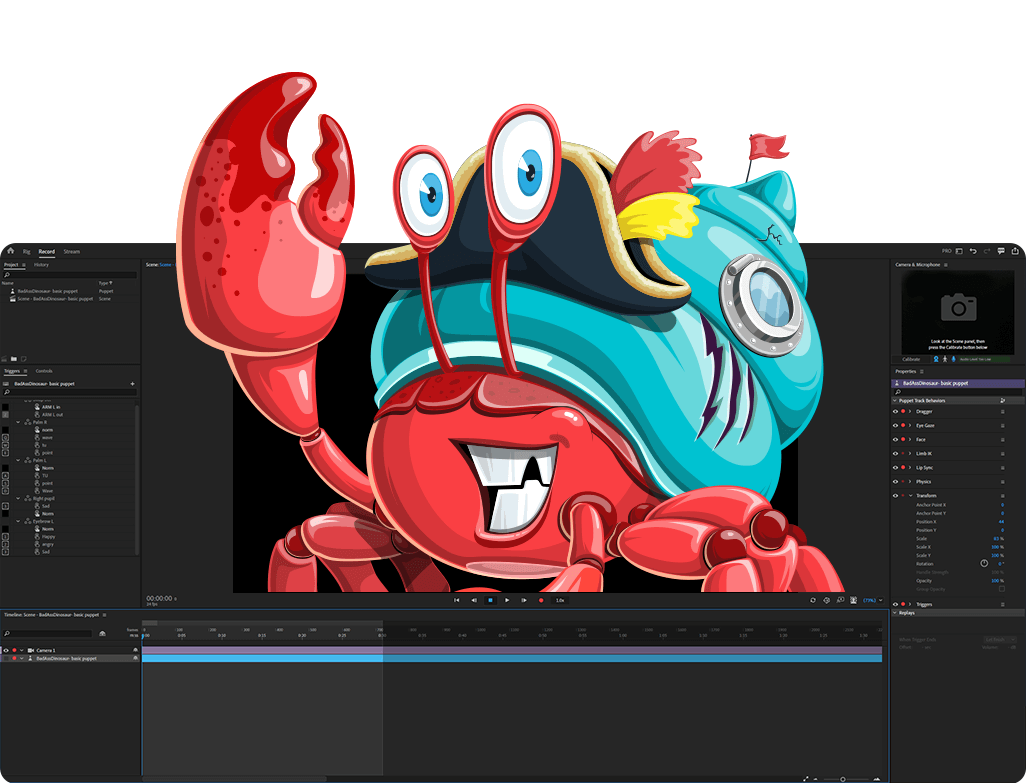
Task: Collapse the Palm R trigger group
Action: click(19, 422)
